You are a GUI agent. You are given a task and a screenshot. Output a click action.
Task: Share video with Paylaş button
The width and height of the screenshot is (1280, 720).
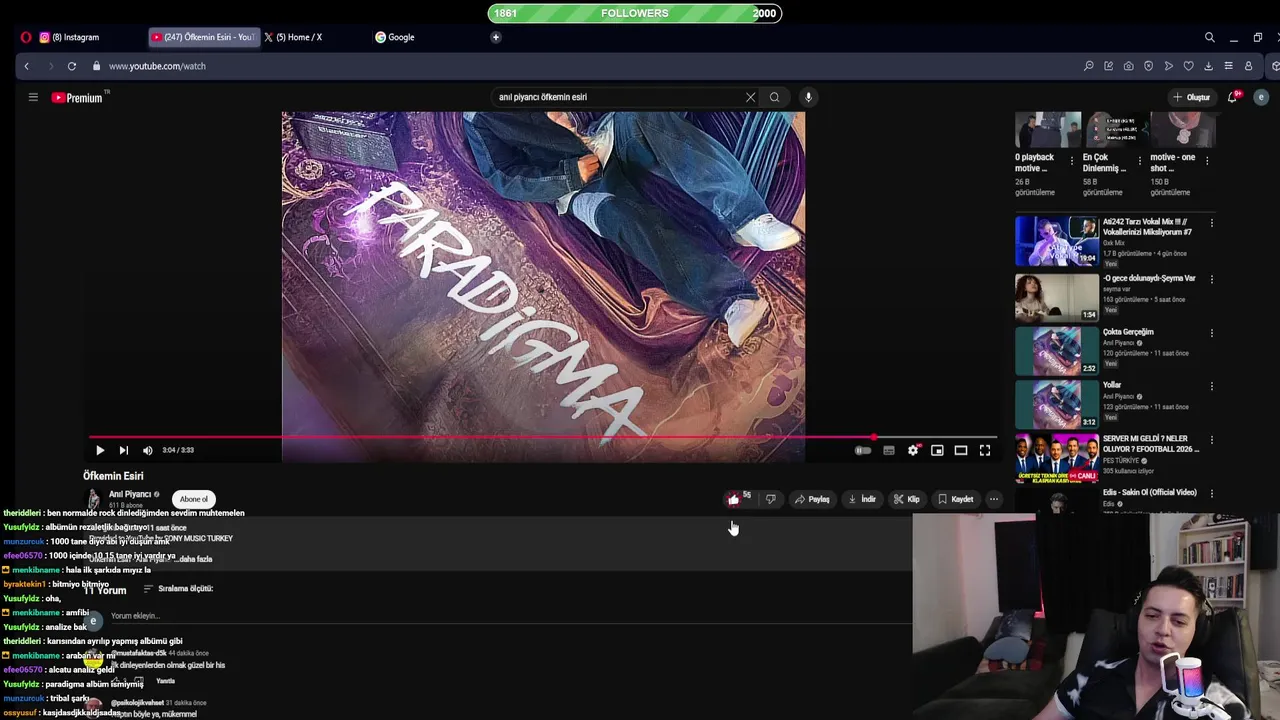point(812,499)
